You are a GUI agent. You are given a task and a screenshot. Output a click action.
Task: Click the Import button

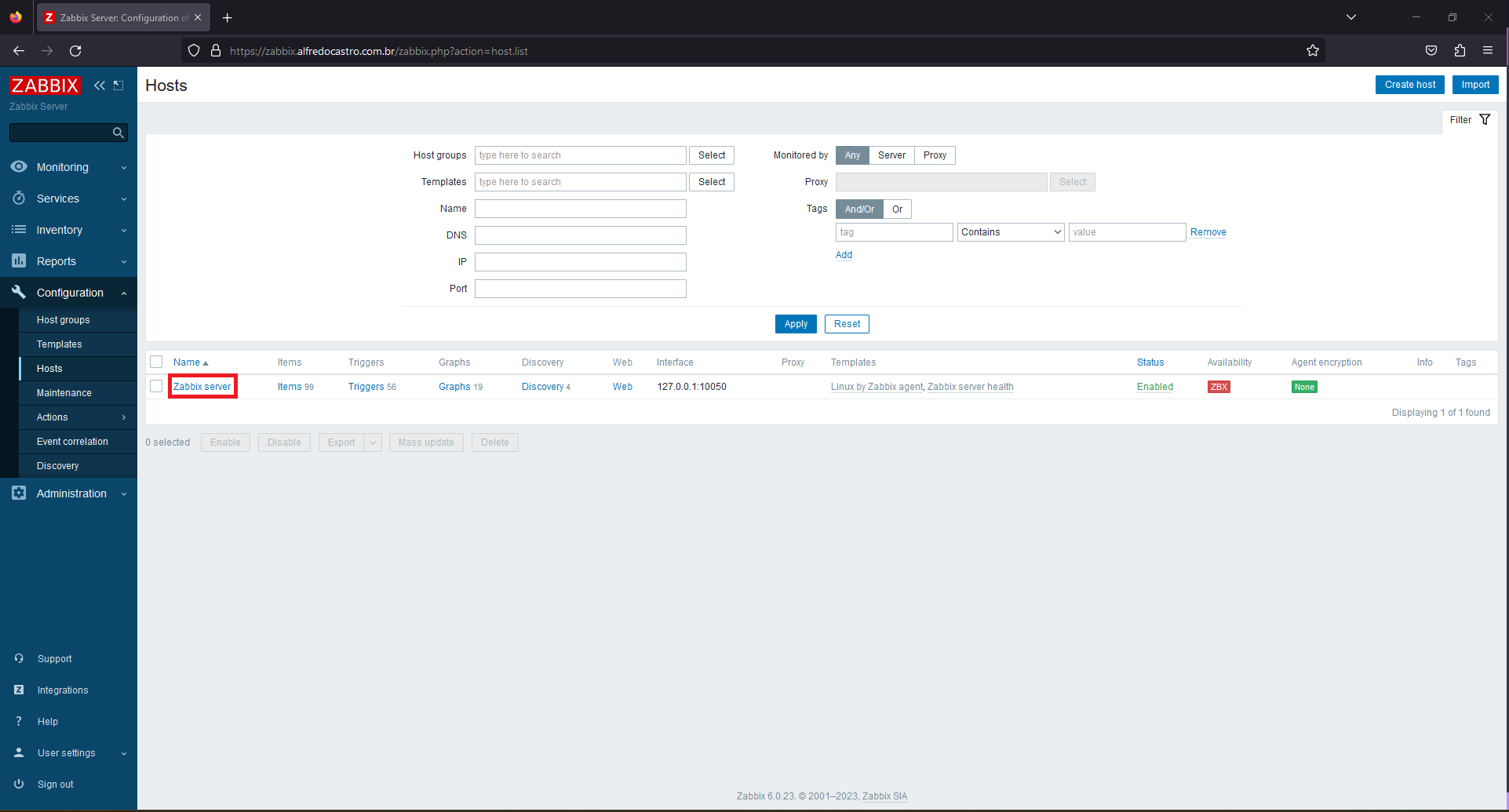click(x=1475, y=85)
